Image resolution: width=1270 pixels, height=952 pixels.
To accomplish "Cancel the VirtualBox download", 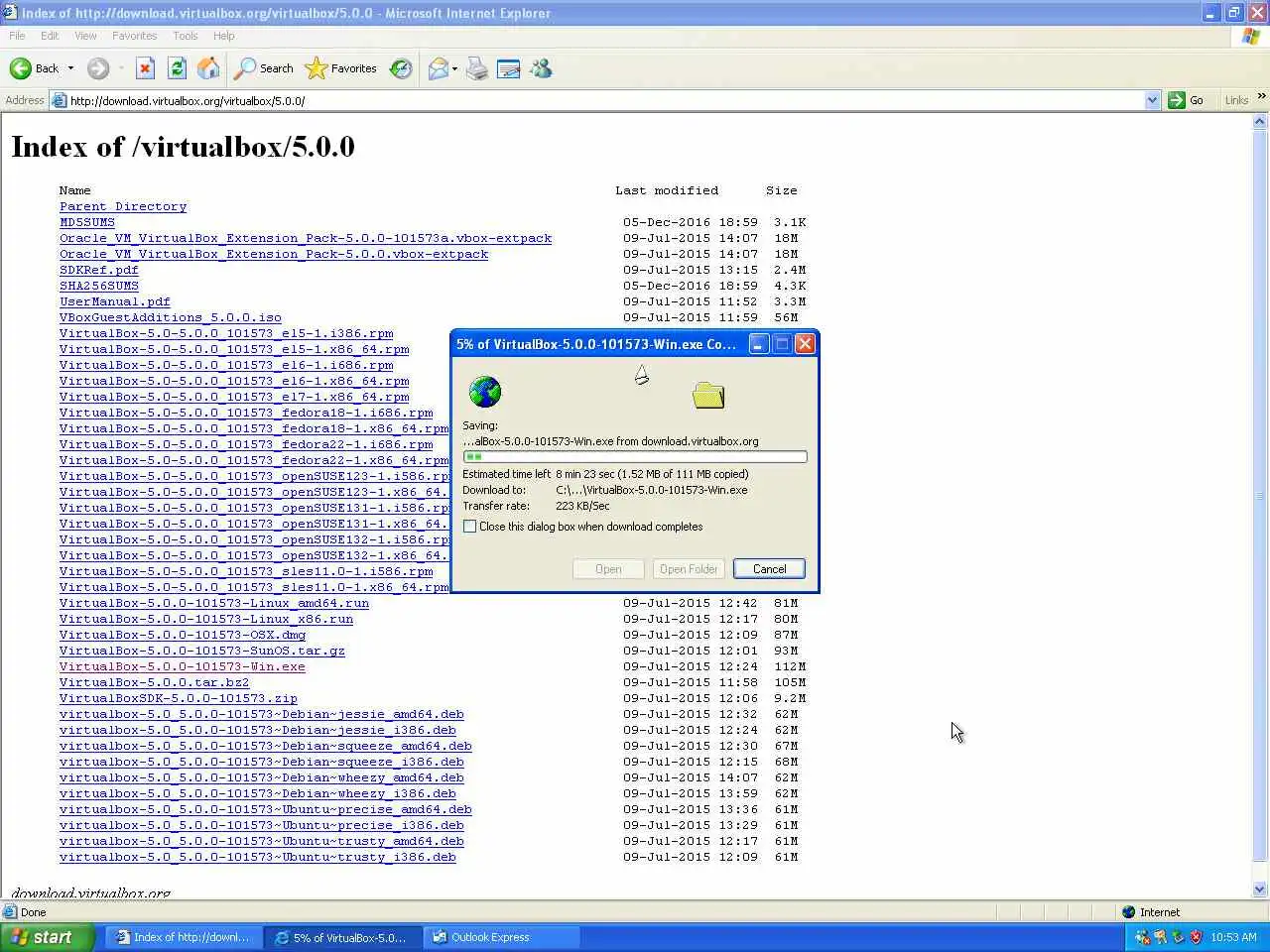I will pyautogui.click(x=769, y=569).
